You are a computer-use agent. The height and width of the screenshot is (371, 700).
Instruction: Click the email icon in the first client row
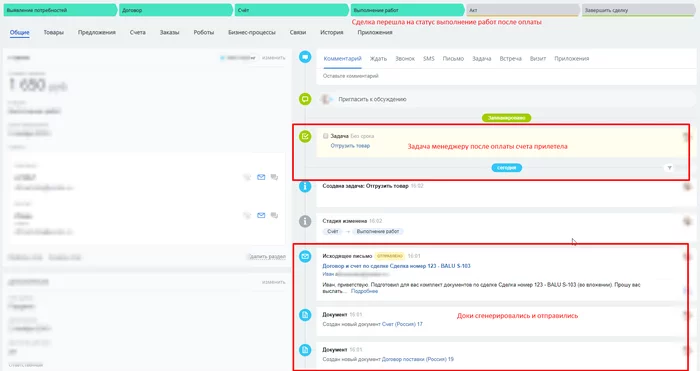pos(261,177)
